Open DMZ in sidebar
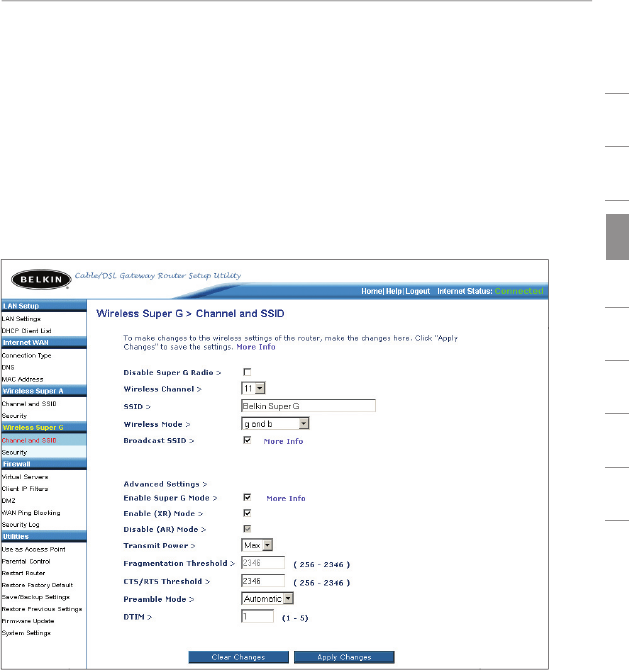 pos(9,501)
